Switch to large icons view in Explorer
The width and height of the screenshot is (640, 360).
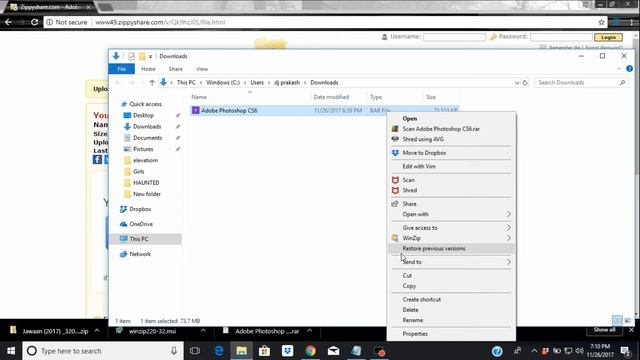(x=628, y=320)
